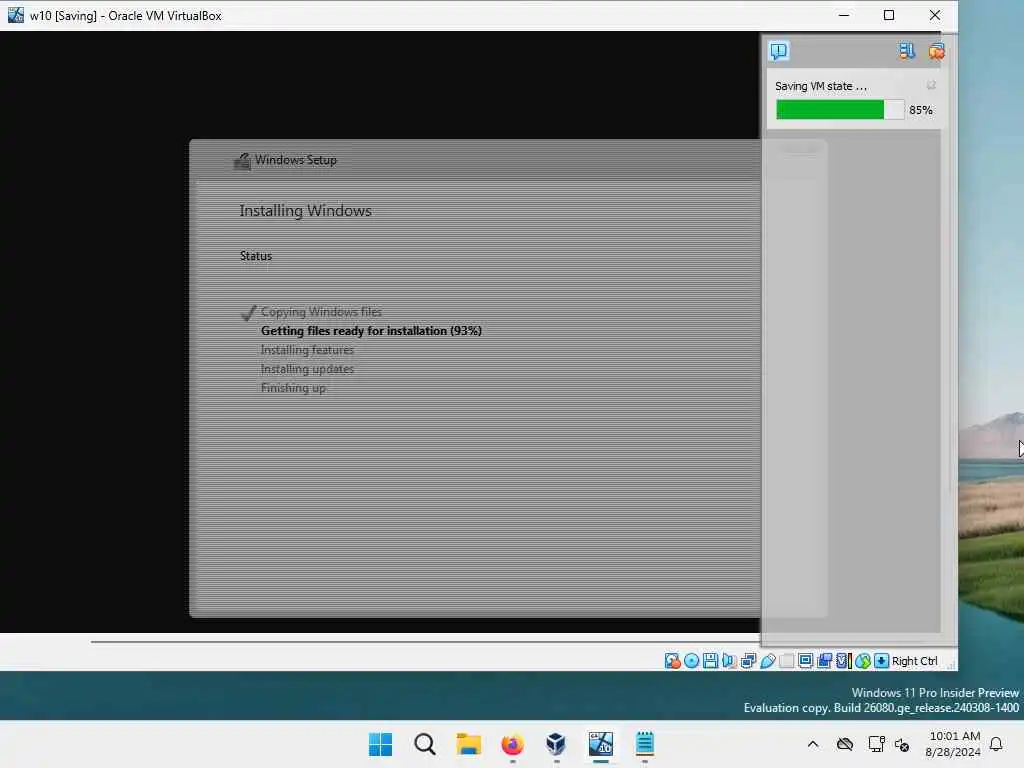Click the Status label in setup
This screenshot has height=768, width=1024.
pos(255,256)
